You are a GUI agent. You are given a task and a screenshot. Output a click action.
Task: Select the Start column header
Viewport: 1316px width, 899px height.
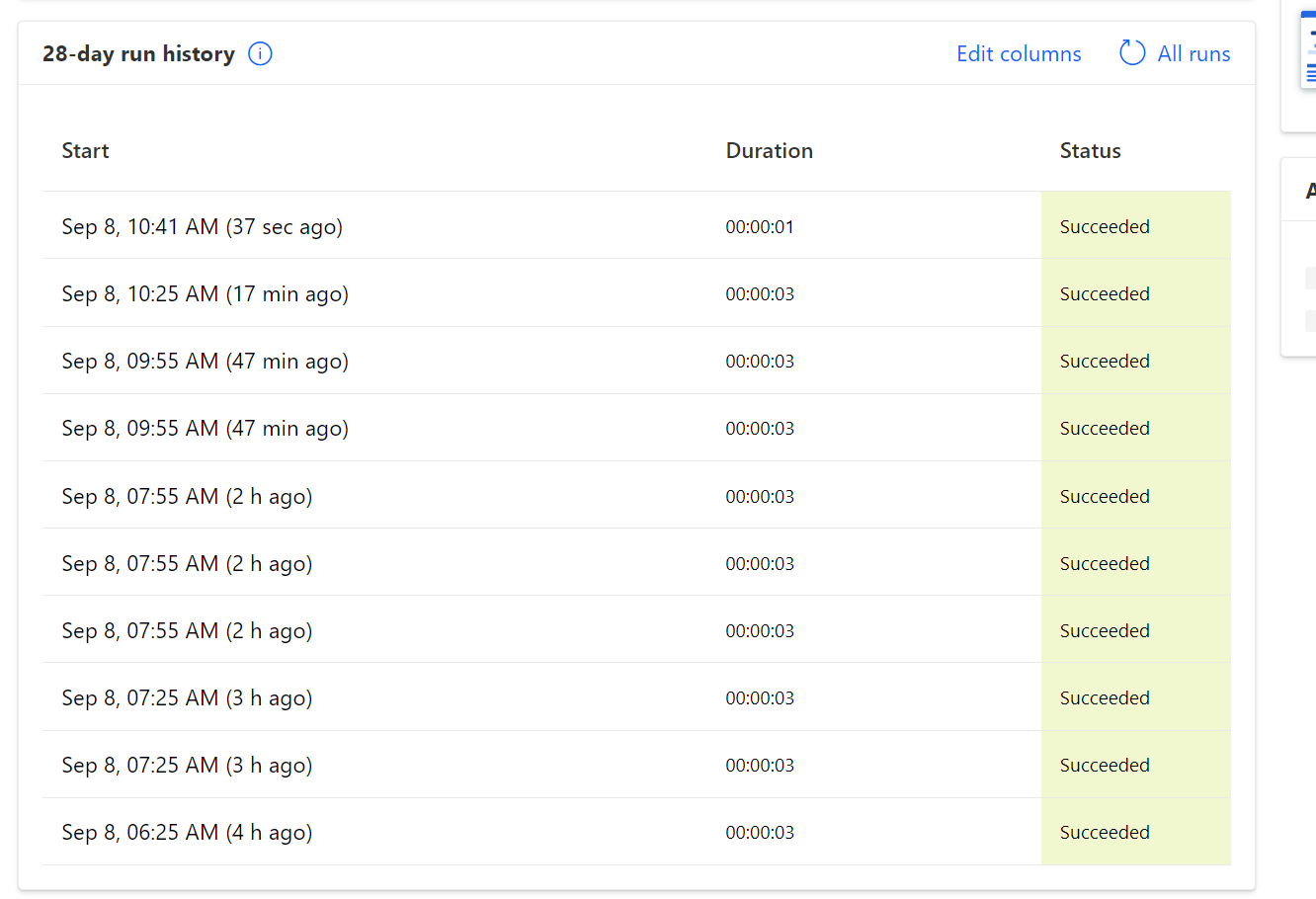click(x=85, y=151)
